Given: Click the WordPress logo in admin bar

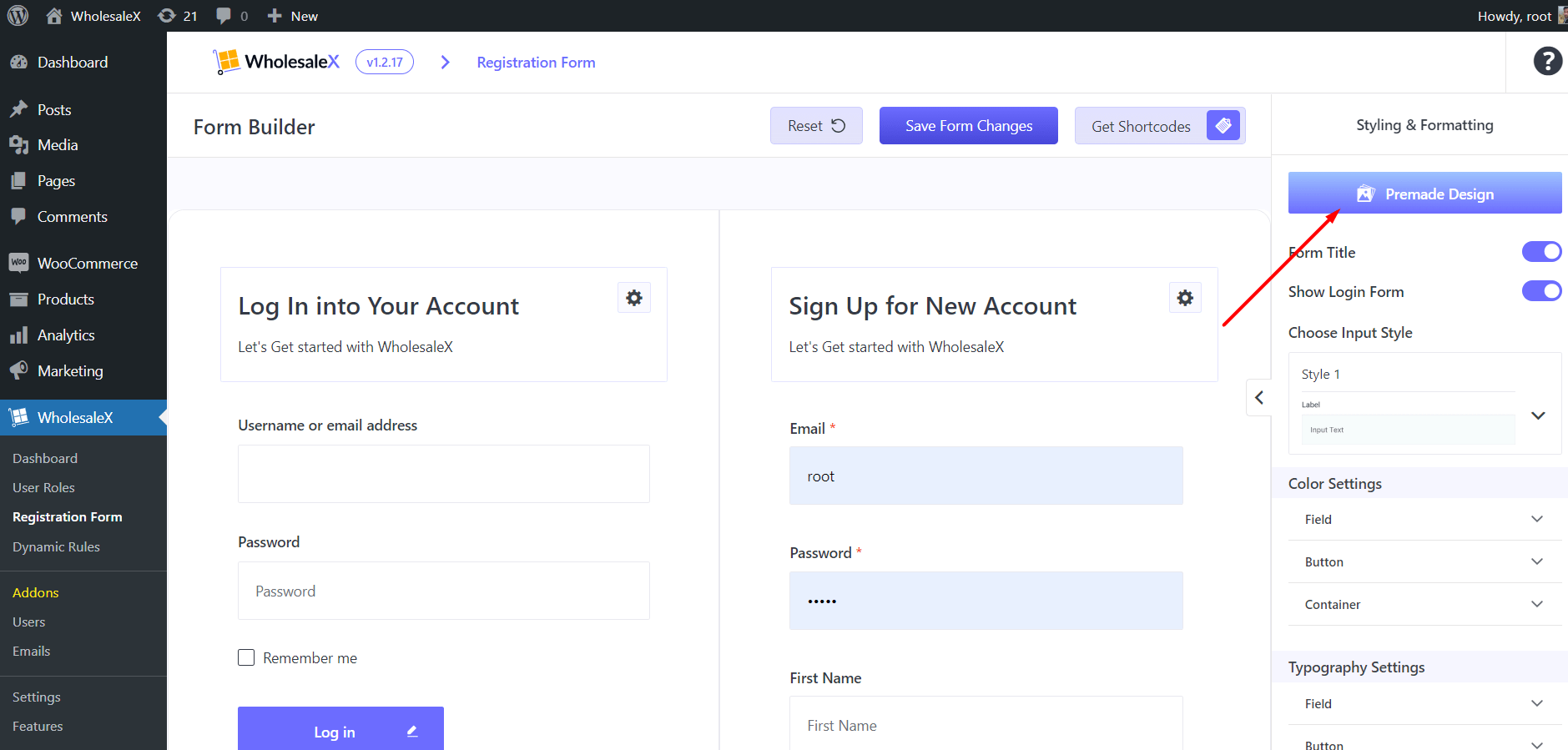Looking at the screenshot, I should pyautogui.click(x=18, y=16).
